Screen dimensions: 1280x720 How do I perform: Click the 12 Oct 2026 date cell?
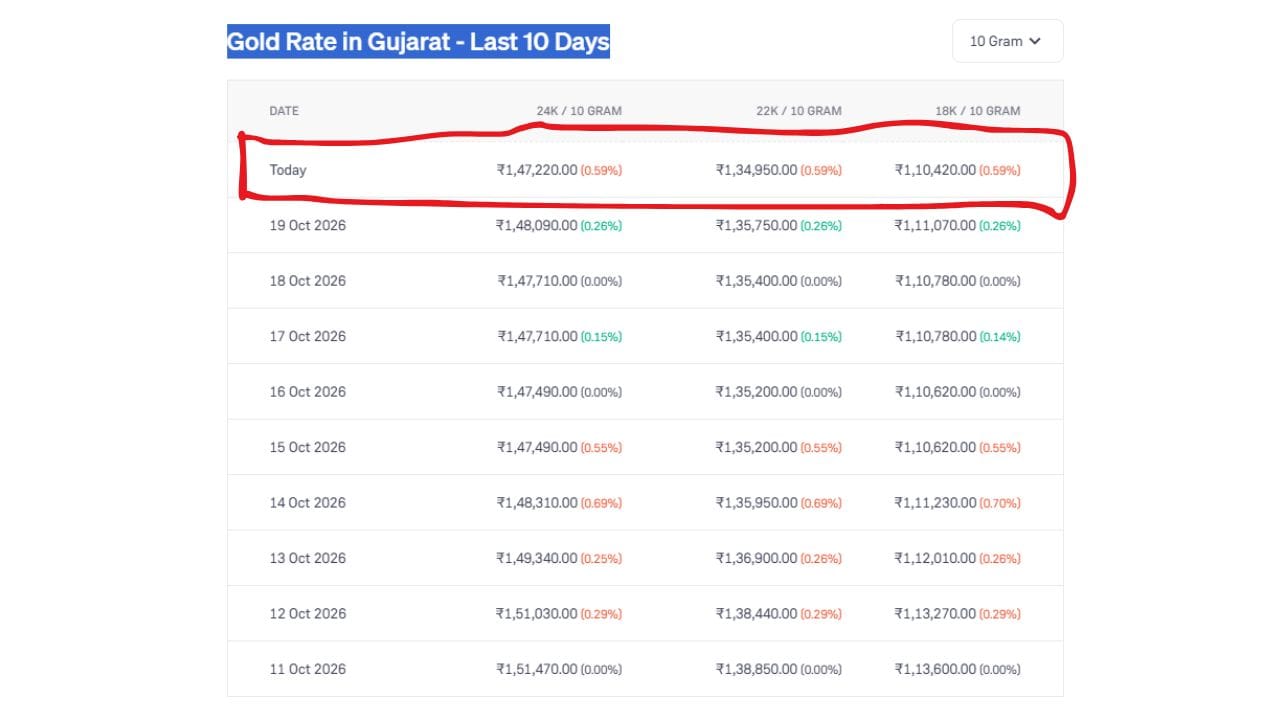(308, 614)
